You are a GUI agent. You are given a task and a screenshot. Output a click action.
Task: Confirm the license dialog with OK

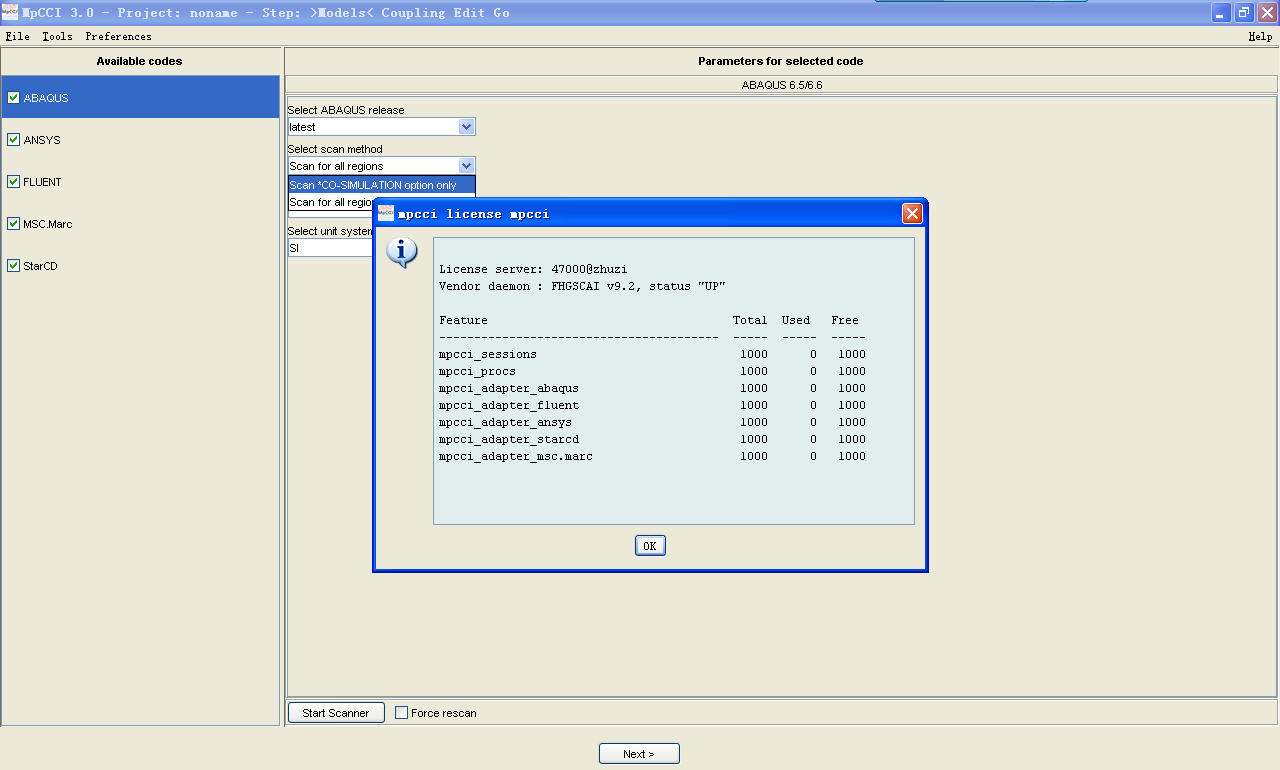(650, 545)
